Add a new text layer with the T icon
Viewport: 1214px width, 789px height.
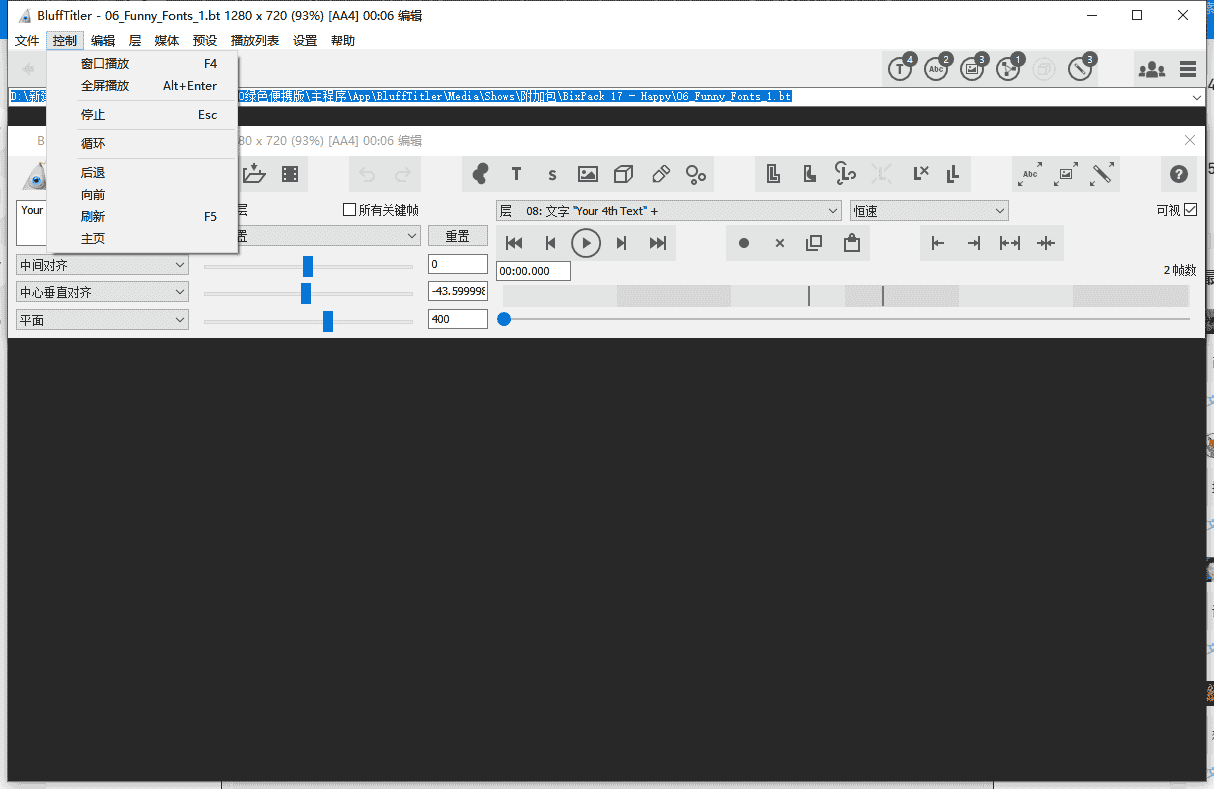(x=516, y=173)
